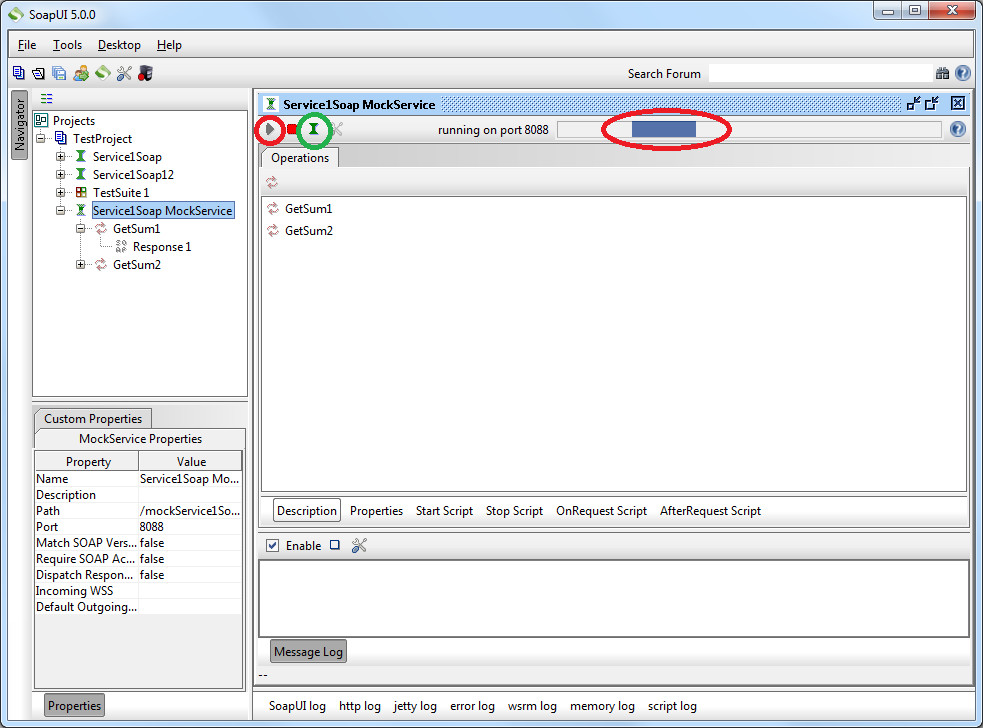Open main toolbar help icon next to search

tap(962, 73)
